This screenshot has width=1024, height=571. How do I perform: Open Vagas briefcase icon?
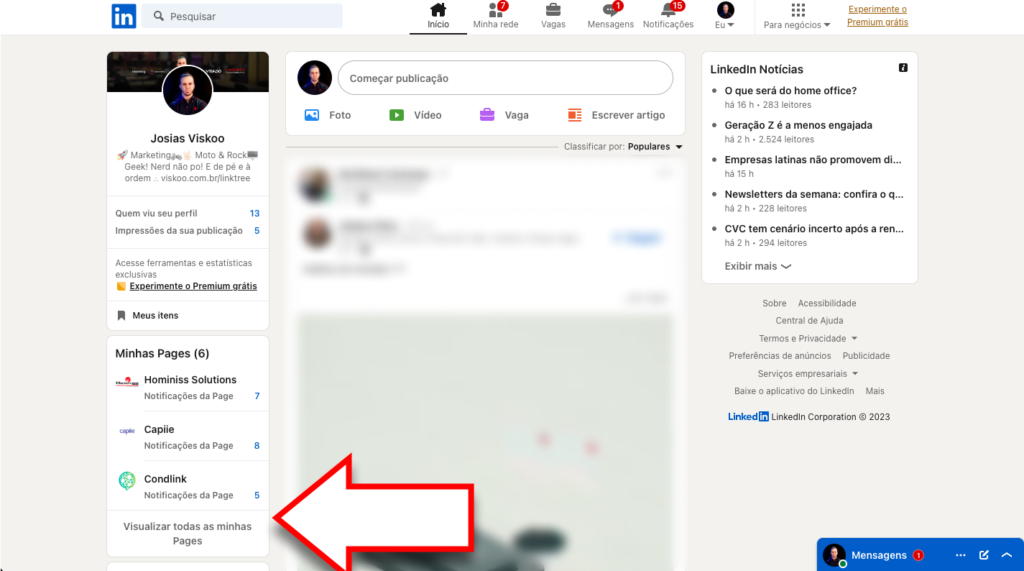click(x=553, y=10)
